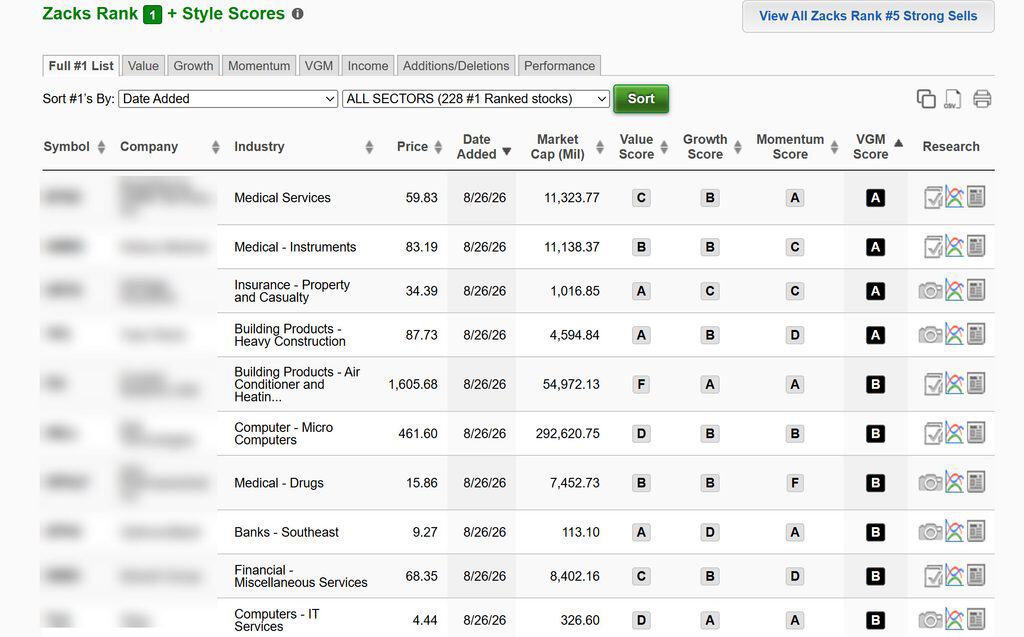Copy the table with the copy icon
Image resolution: width=1024 pixels, height=637 pixels.
926,99
